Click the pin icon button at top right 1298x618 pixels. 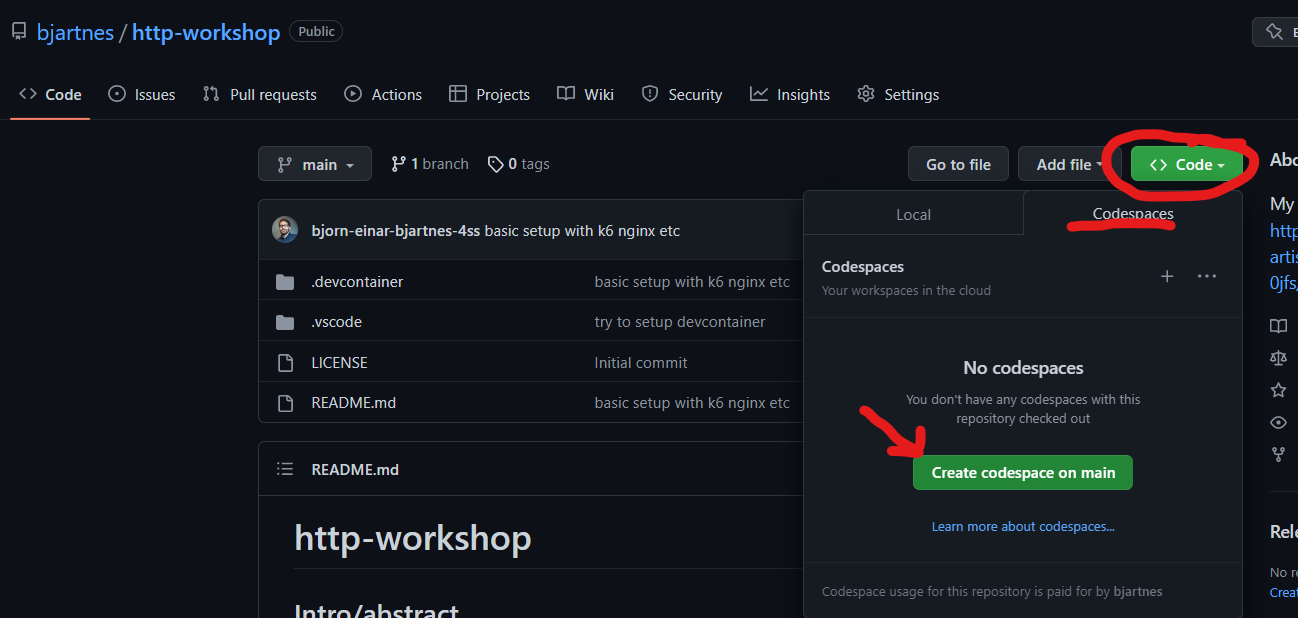pos(1274,32)
